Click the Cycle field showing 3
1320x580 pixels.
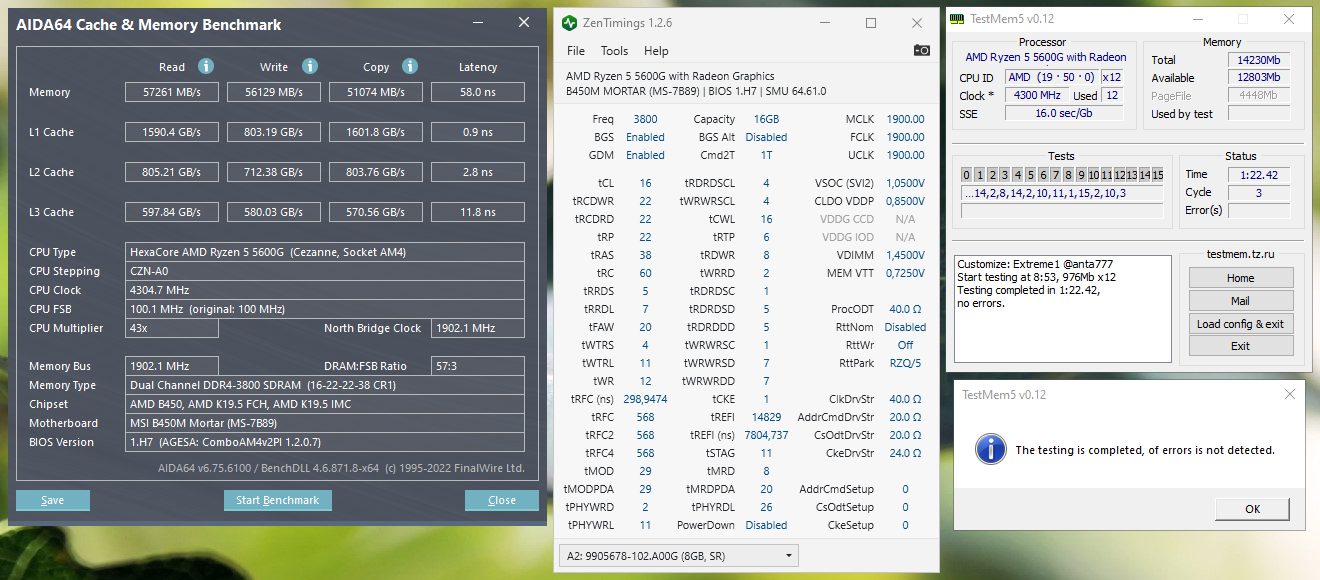point(1258,192)
